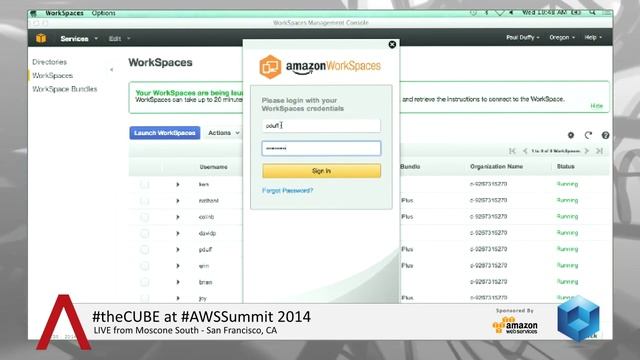This screenshot has width=640, height=360.
Task: Click the volume icon in menu bar
Action: [511, 13]
